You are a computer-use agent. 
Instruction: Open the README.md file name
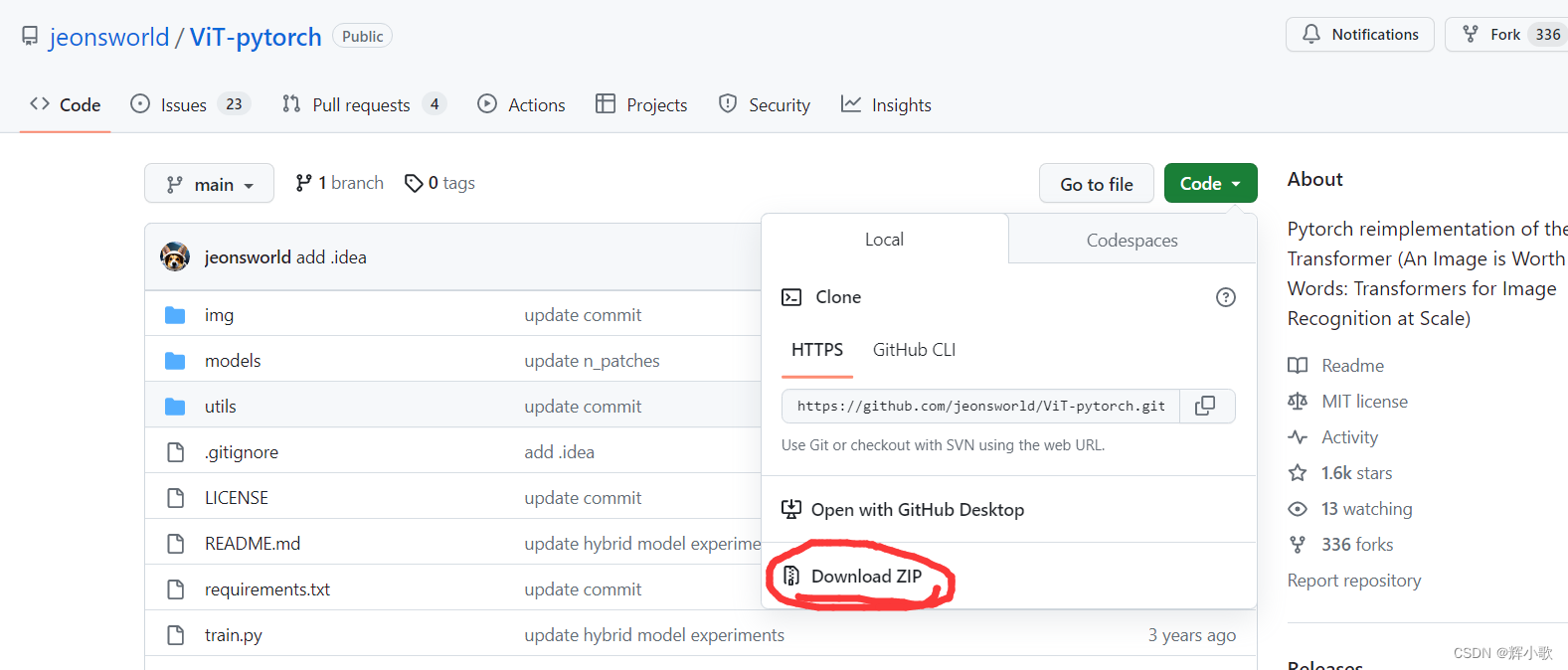tap(253, 544)
